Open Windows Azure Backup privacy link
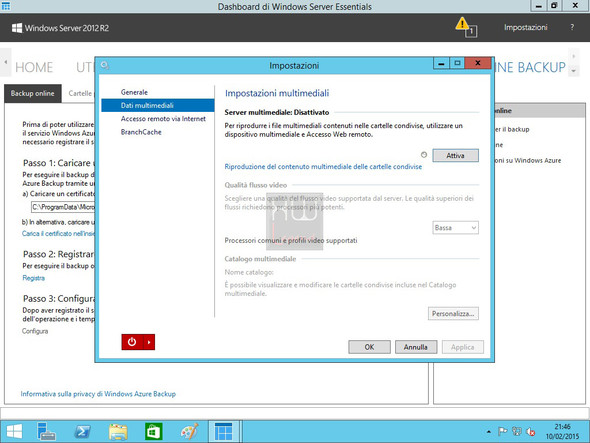 (98, 394)
